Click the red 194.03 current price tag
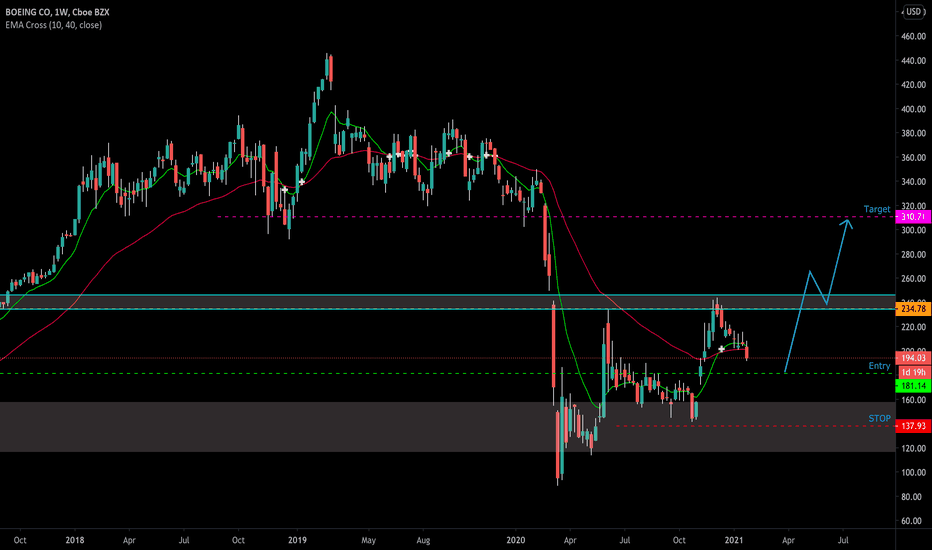The width and height of the screenshot is (932, 550). (x=913, y=358)
